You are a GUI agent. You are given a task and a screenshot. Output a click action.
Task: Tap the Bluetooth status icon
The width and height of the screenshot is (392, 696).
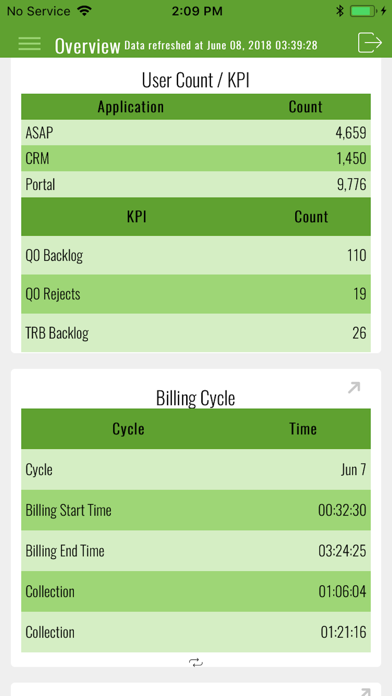click(x=340, y=11)
